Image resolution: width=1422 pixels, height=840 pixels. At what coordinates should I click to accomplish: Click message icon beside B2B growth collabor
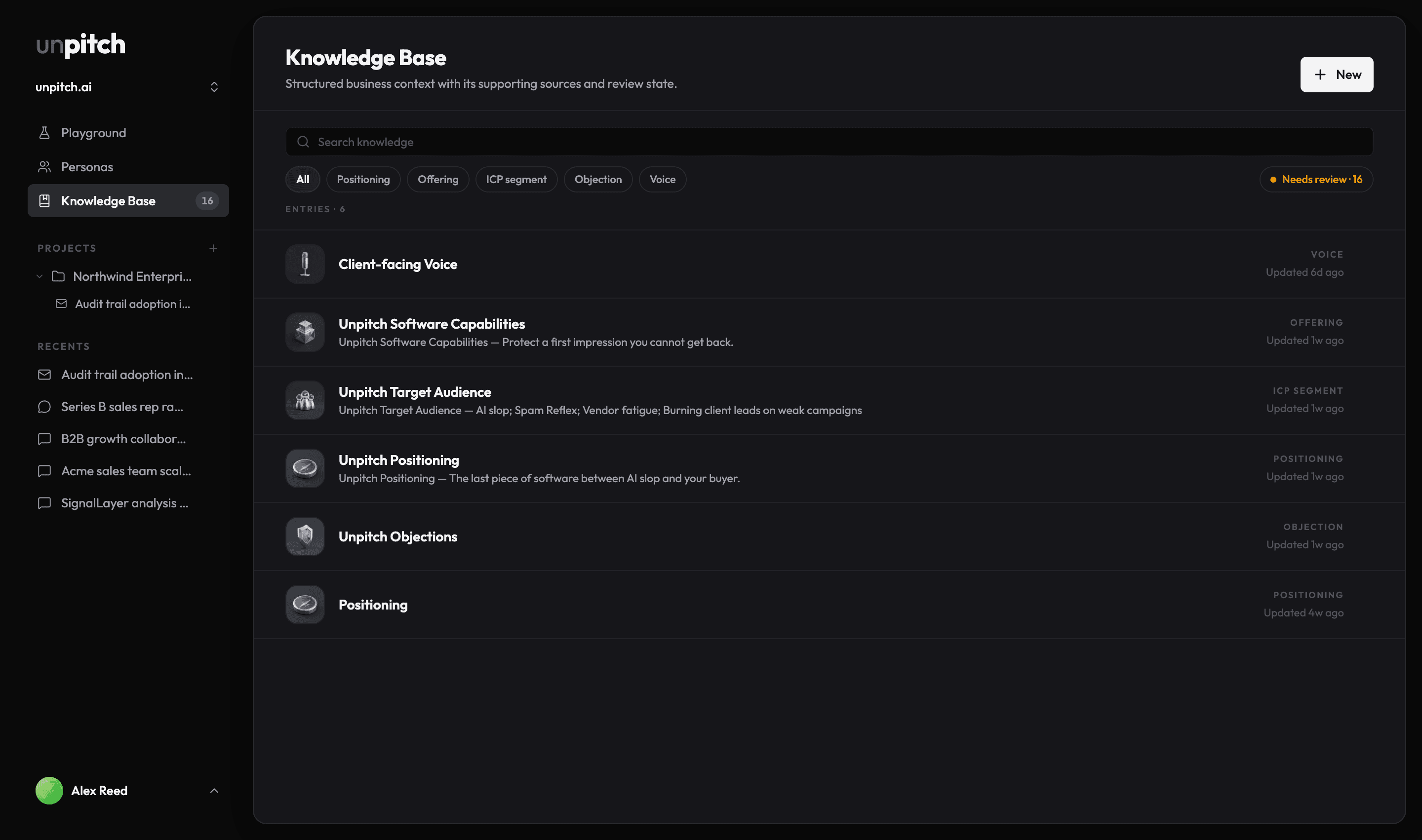coord(44,439)
